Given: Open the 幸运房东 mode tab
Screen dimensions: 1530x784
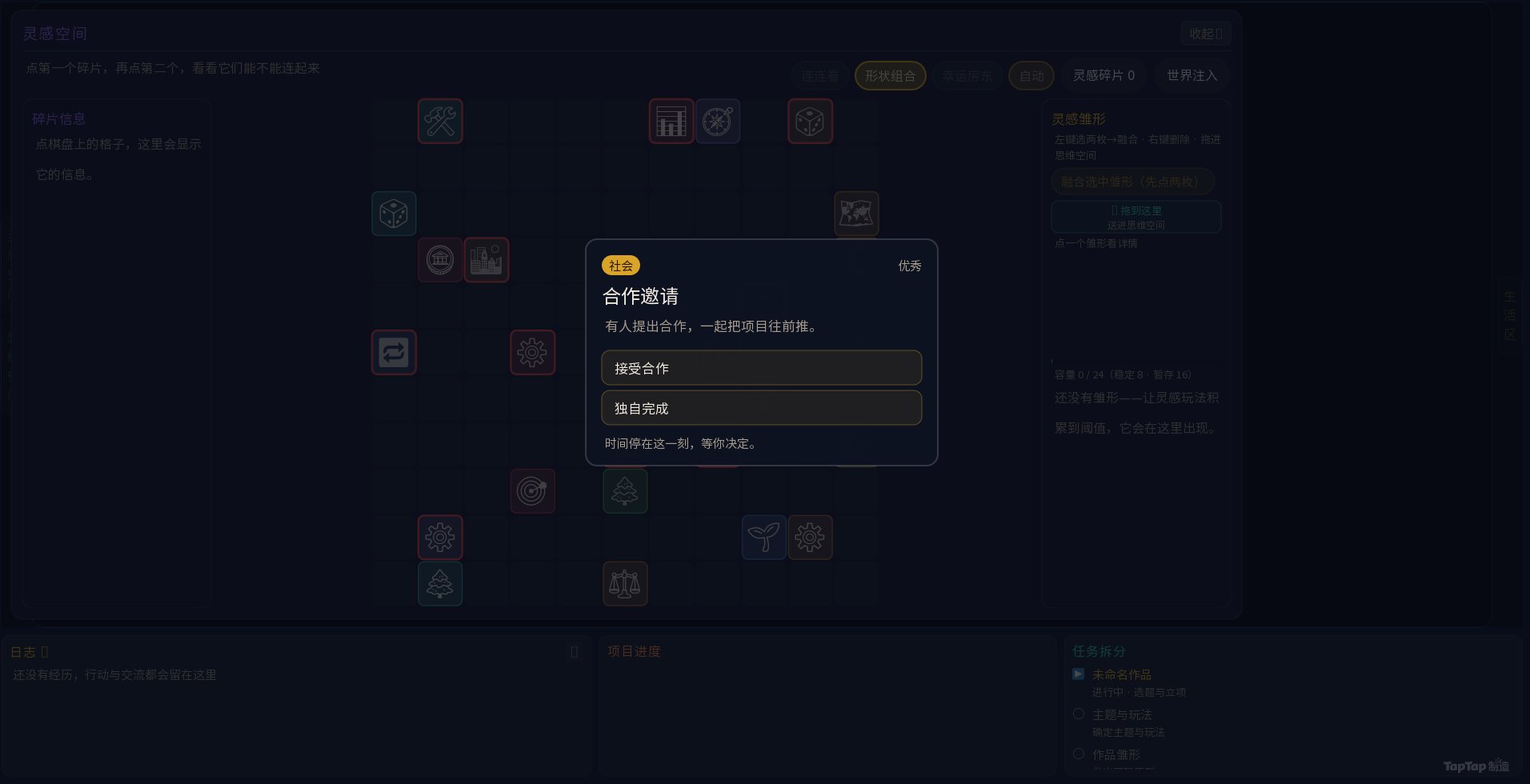Looking at the screenshot, I should [967, 76].
